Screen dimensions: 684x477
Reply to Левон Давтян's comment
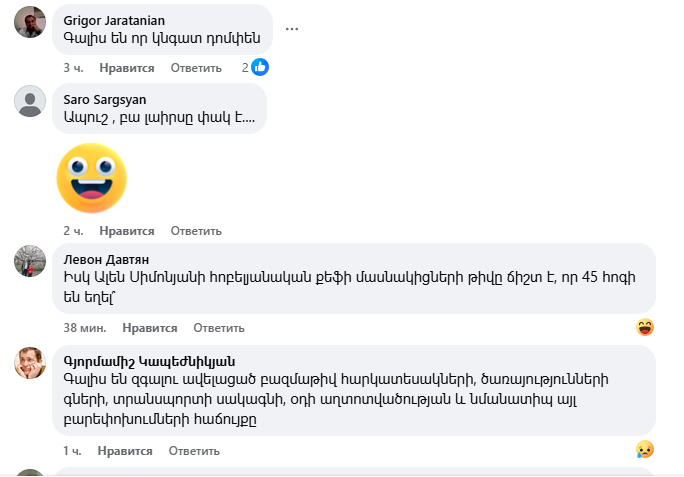[218, 328]
